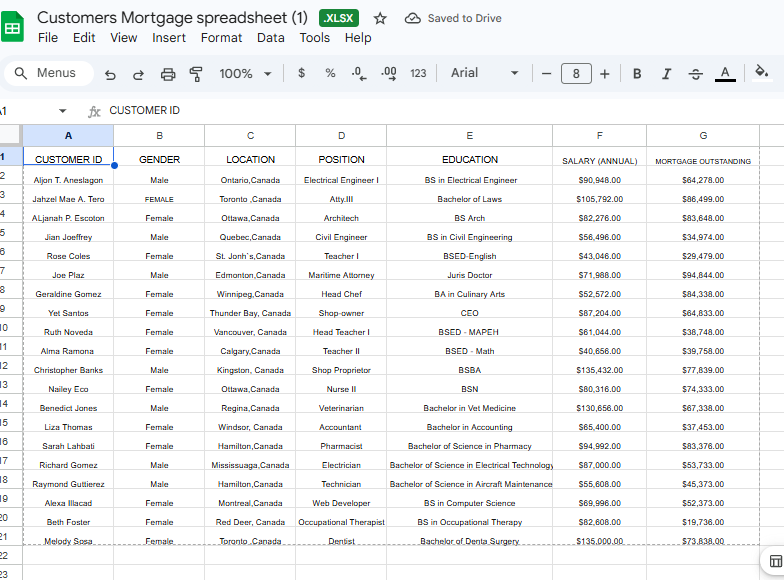Open the 123 more formats menu

418,74
